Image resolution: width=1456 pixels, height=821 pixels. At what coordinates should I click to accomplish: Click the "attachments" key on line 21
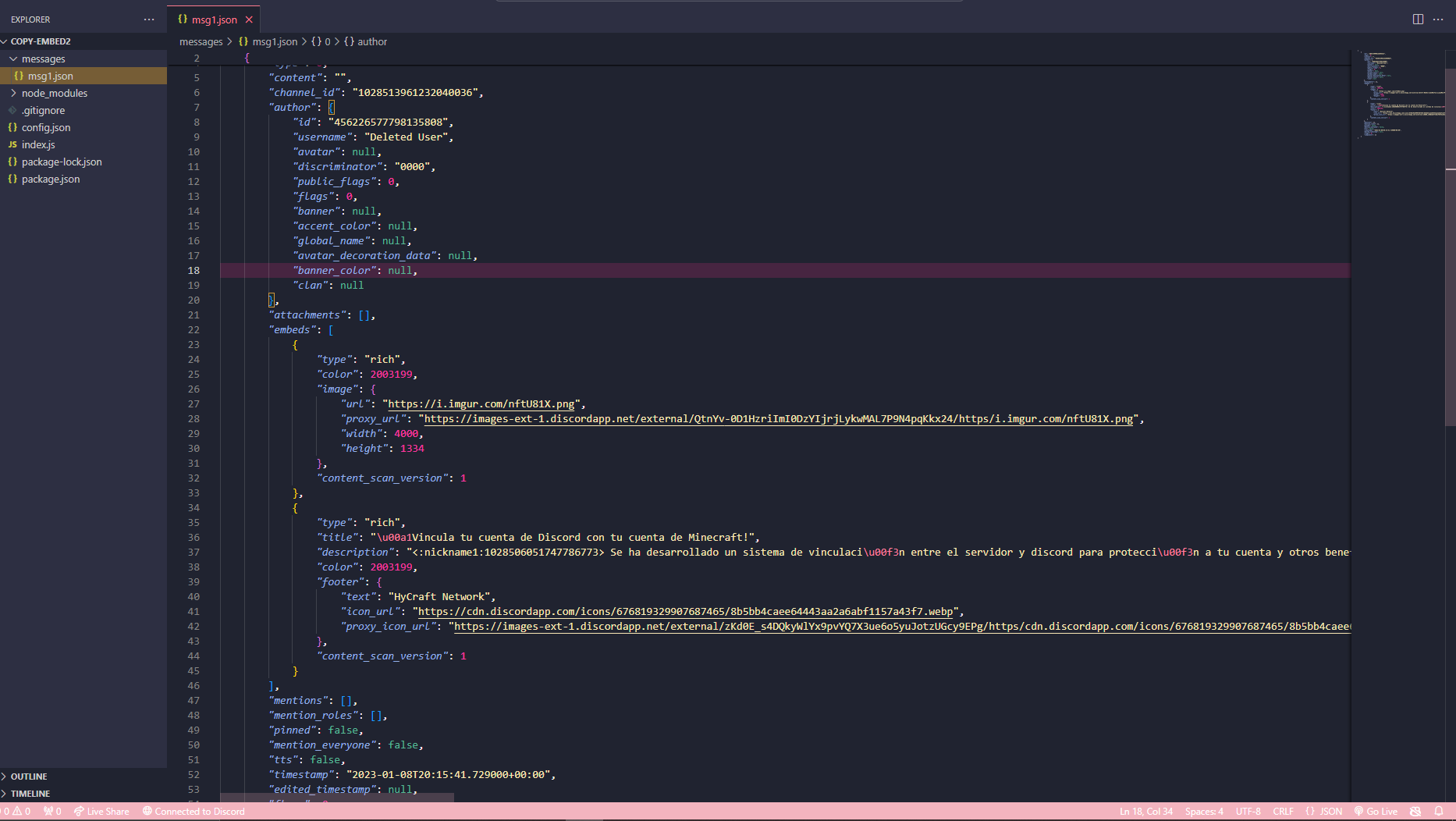click(x=307, y=315)
